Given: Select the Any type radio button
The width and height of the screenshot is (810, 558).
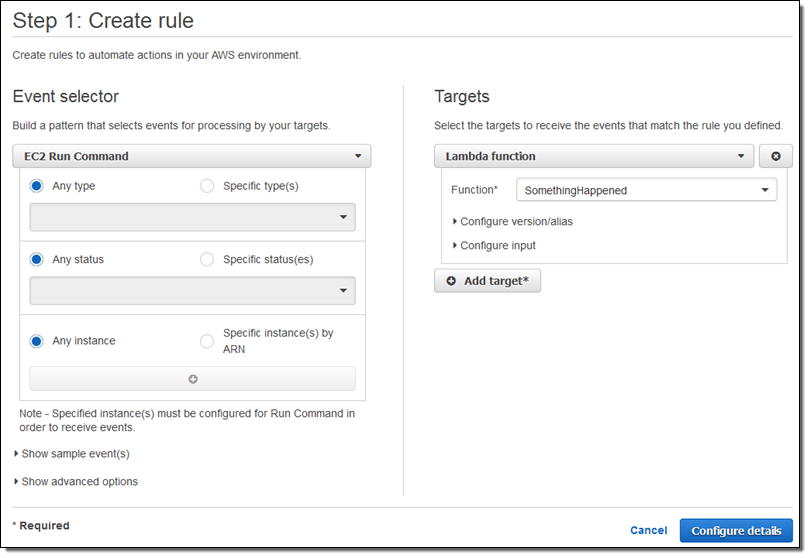Looking at the screenshot, I should (37, 186).
